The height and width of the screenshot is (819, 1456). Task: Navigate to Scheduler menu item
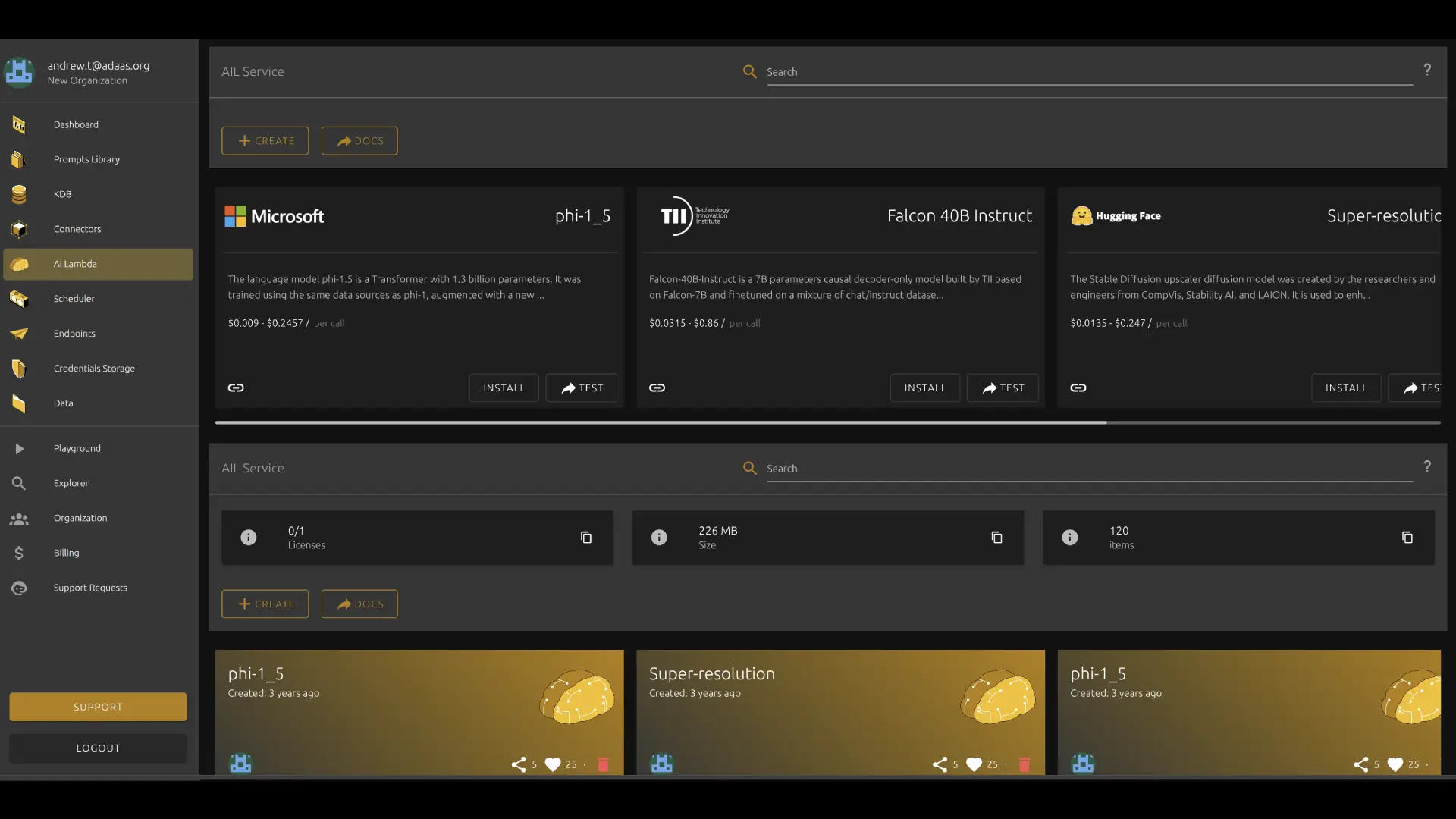pyautogui.click(x=98, y=299)
